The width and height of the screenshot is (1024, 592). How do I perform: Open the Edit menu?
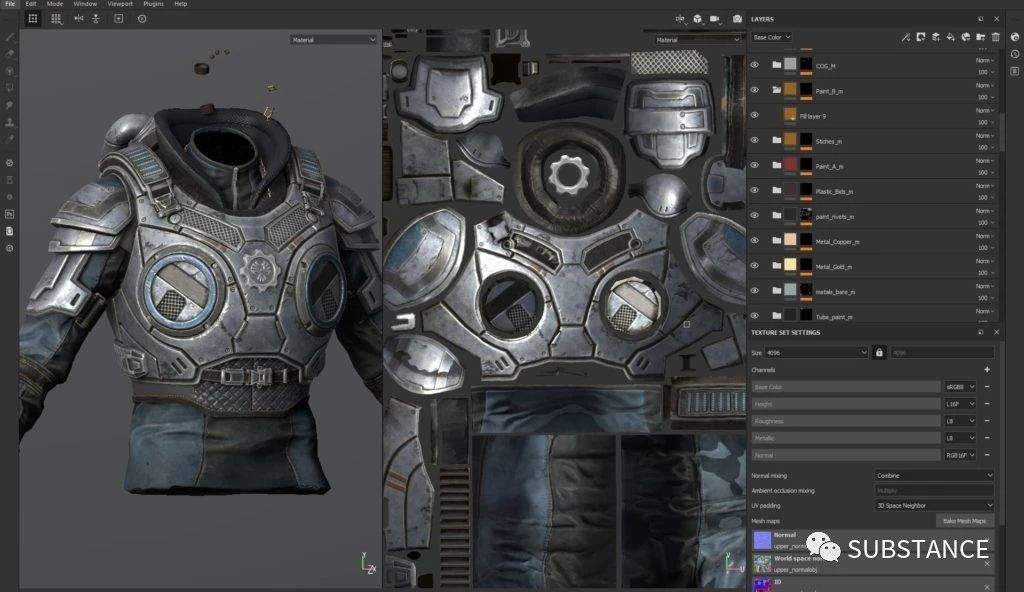[x=31, y=4]
